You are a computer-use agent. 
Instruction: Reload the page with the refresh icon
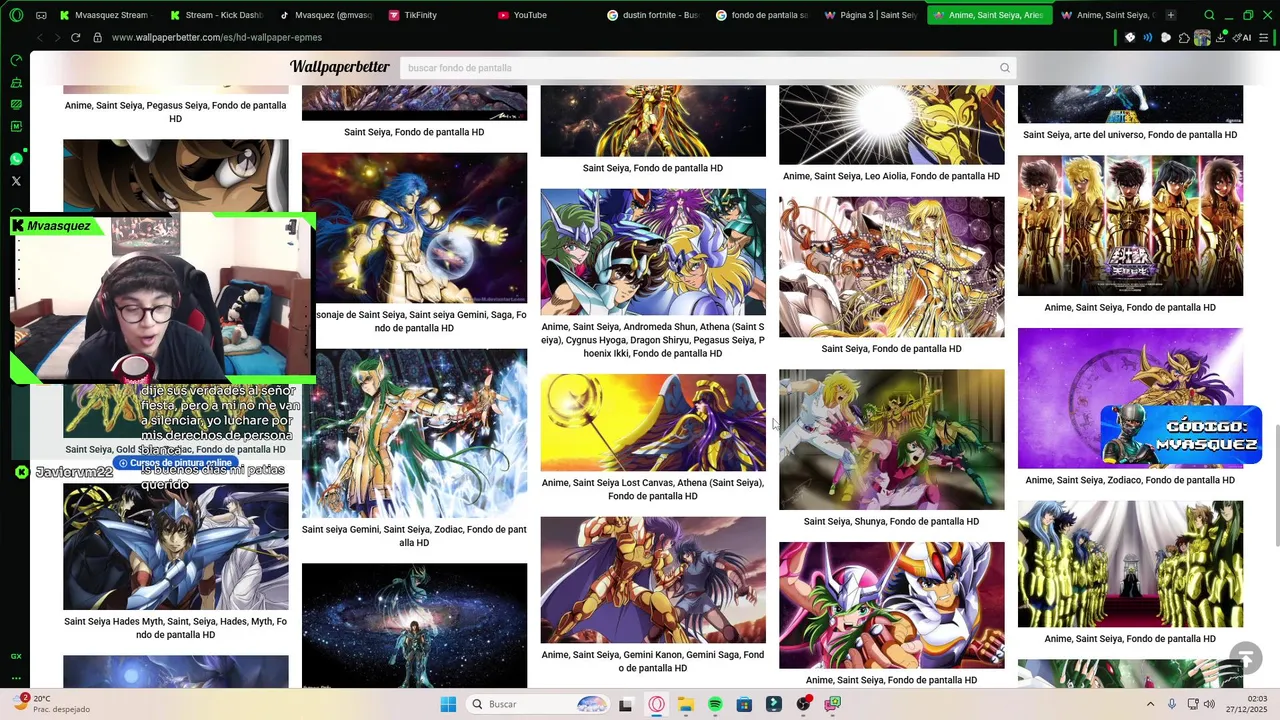point(75,37)
